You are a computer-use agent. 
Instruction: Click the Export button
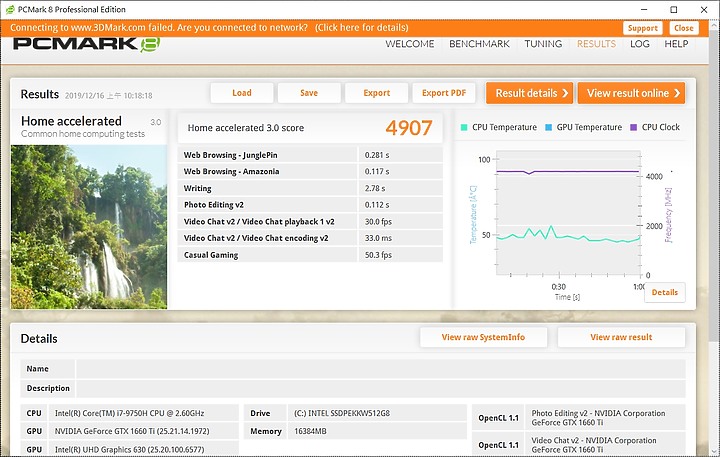coord(377,93)
